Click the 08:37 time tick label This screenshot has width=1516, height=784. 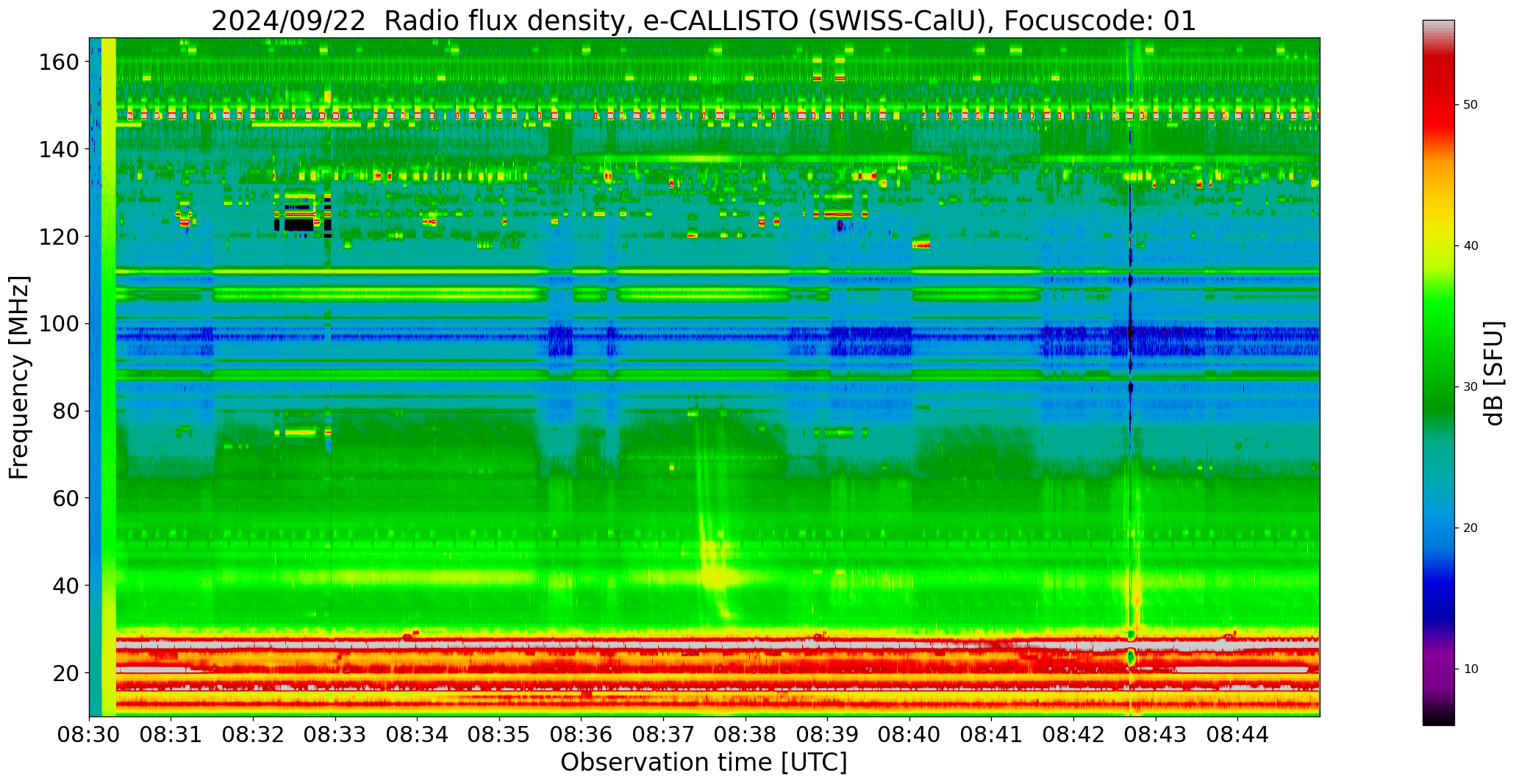[x=664, y=734]
